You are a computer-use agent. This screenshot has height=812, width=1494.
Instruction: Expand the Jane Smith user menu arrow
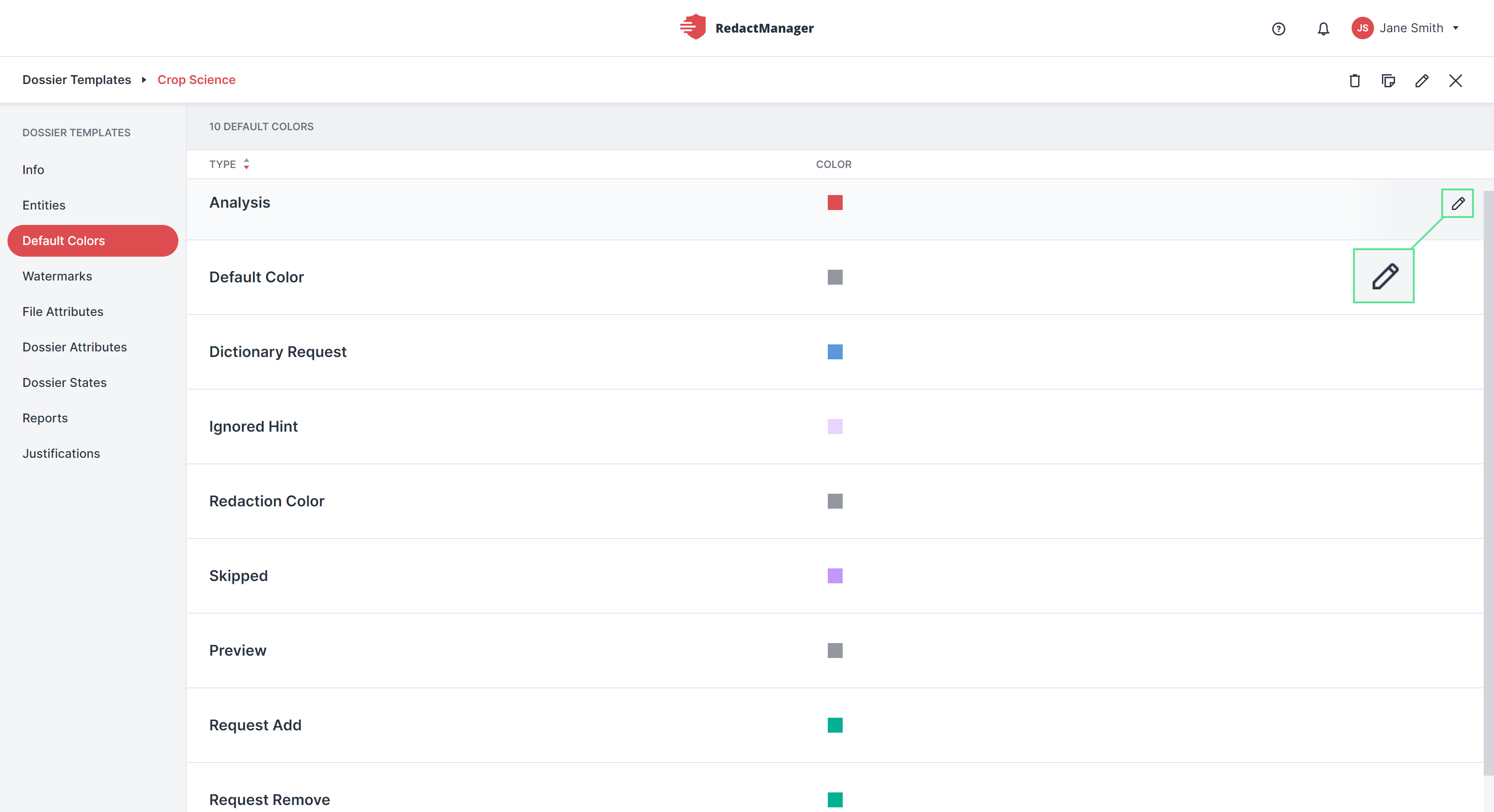(x=1455, y=28)
